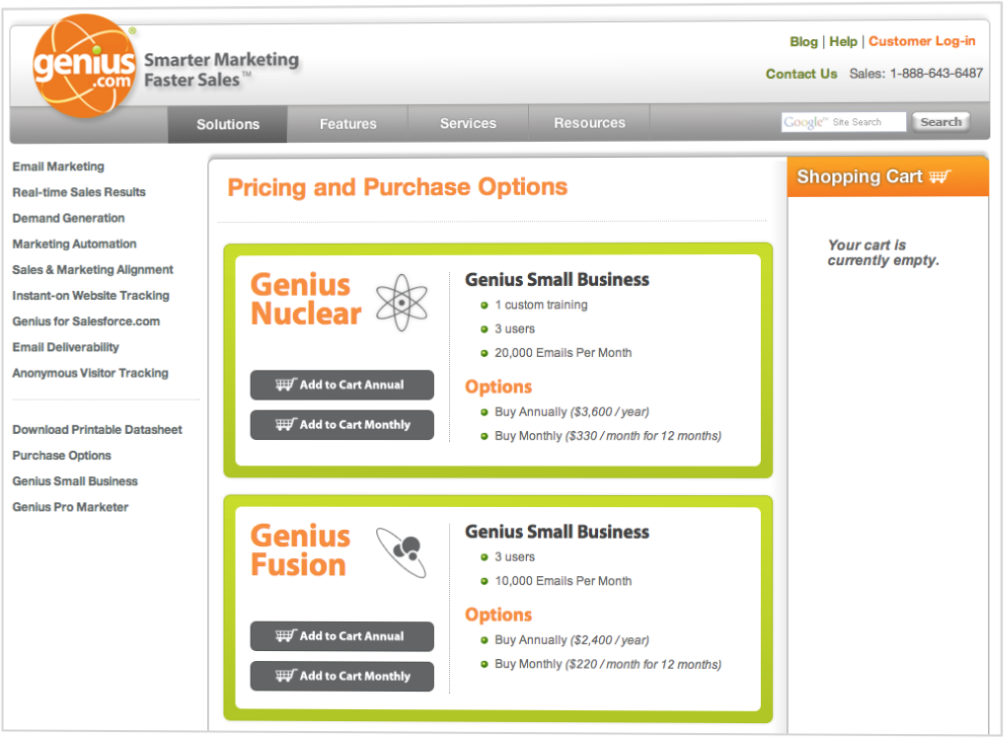Open the Blog link
Viewport: 1004px width, 738px height.
[804, 42]
